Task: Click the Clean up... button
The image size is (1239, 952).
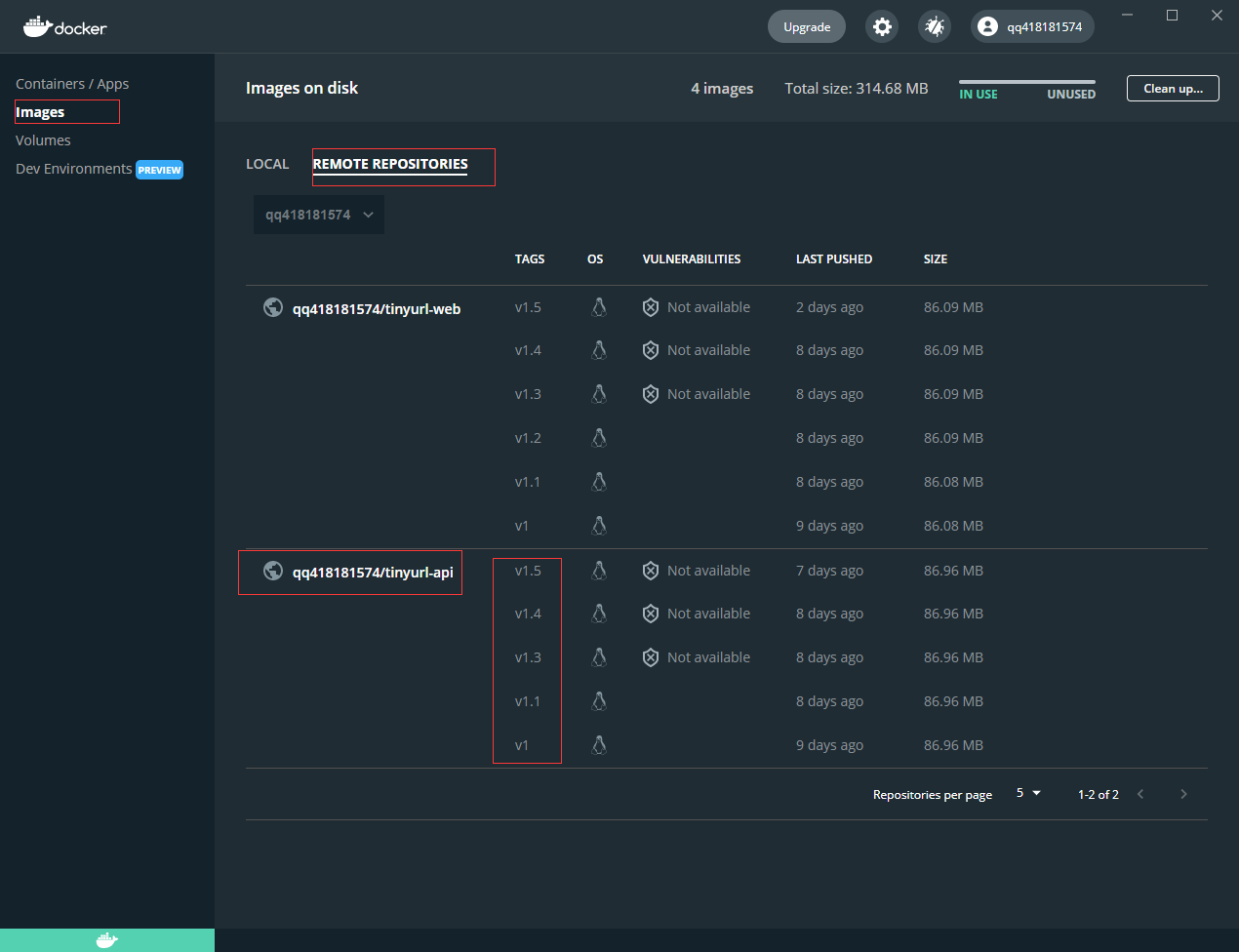Action: (x=1173, y=88)
